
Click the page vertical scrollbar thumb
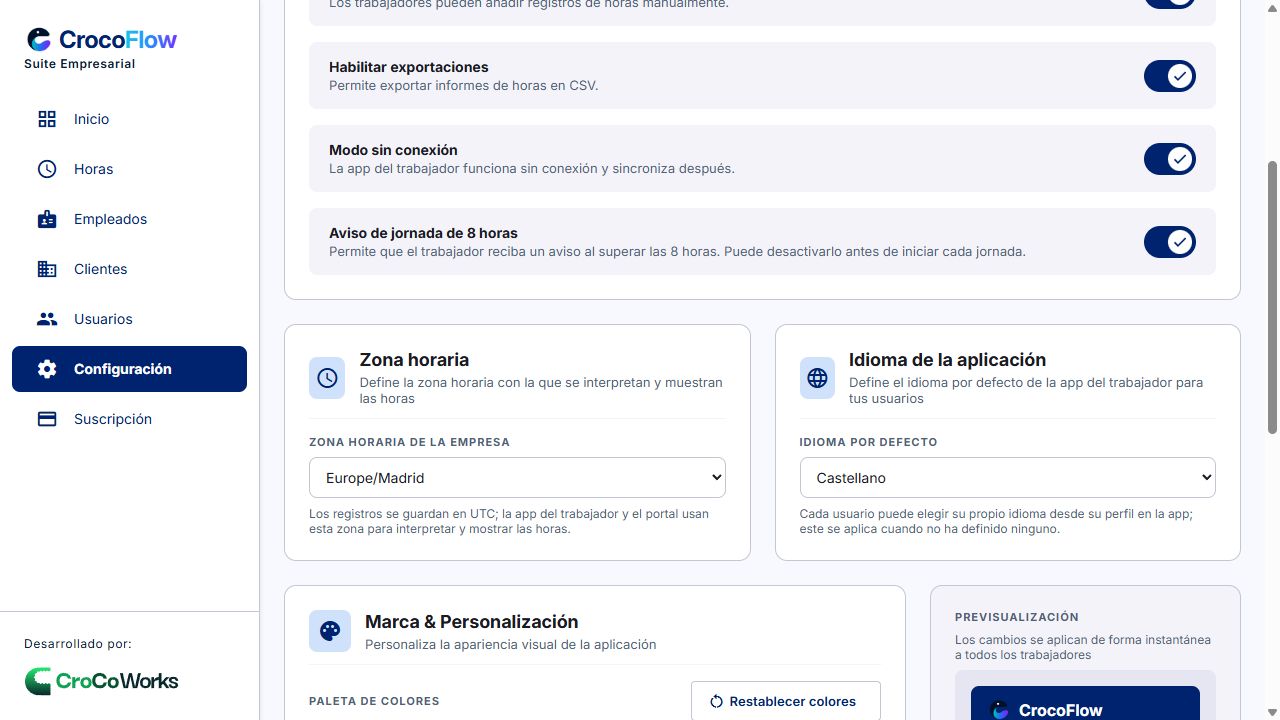[1273, 297]
